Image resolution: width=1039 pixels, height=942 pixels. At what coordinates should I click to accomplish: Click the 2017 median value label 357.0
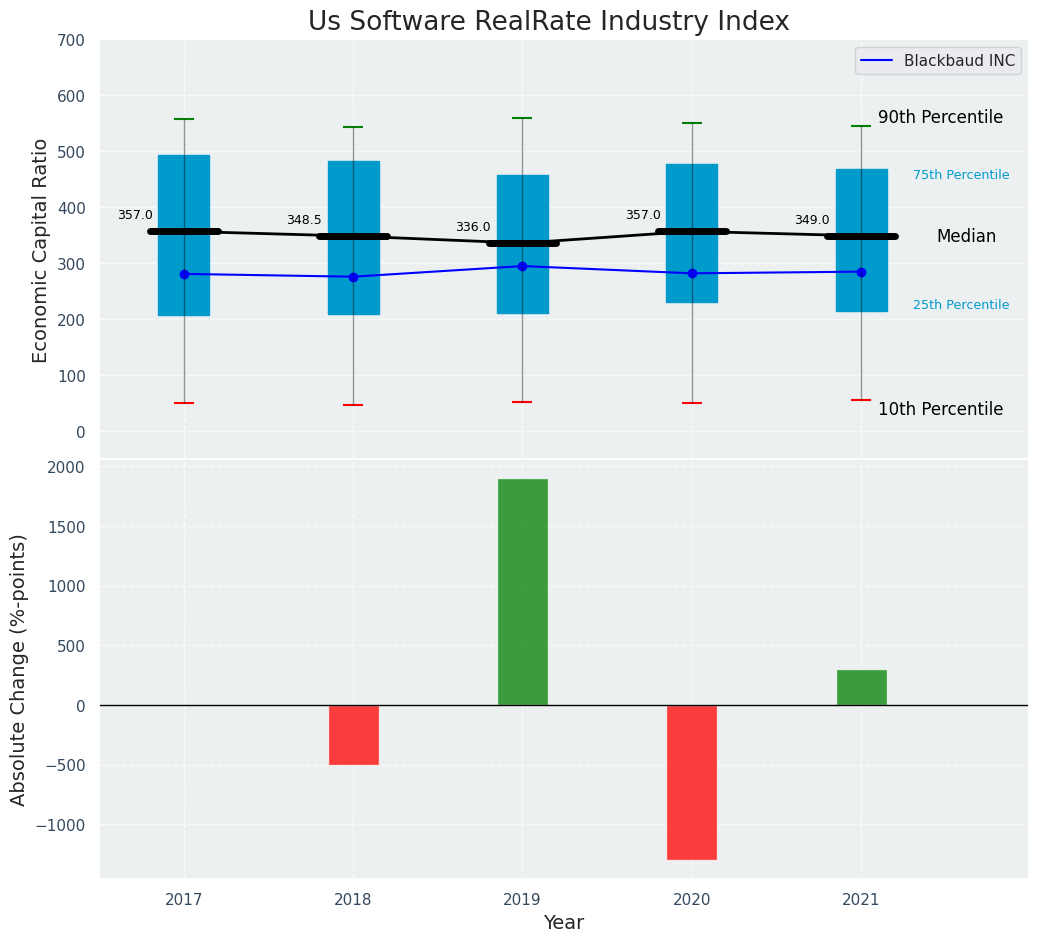(x=135, y=215)
